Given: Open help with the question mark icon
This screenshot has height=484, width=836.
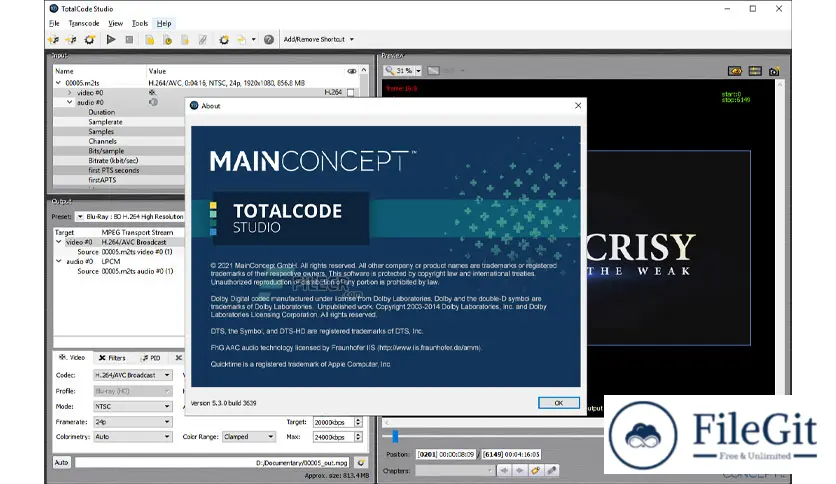Looking at the screenshot, I should point(269,39).
